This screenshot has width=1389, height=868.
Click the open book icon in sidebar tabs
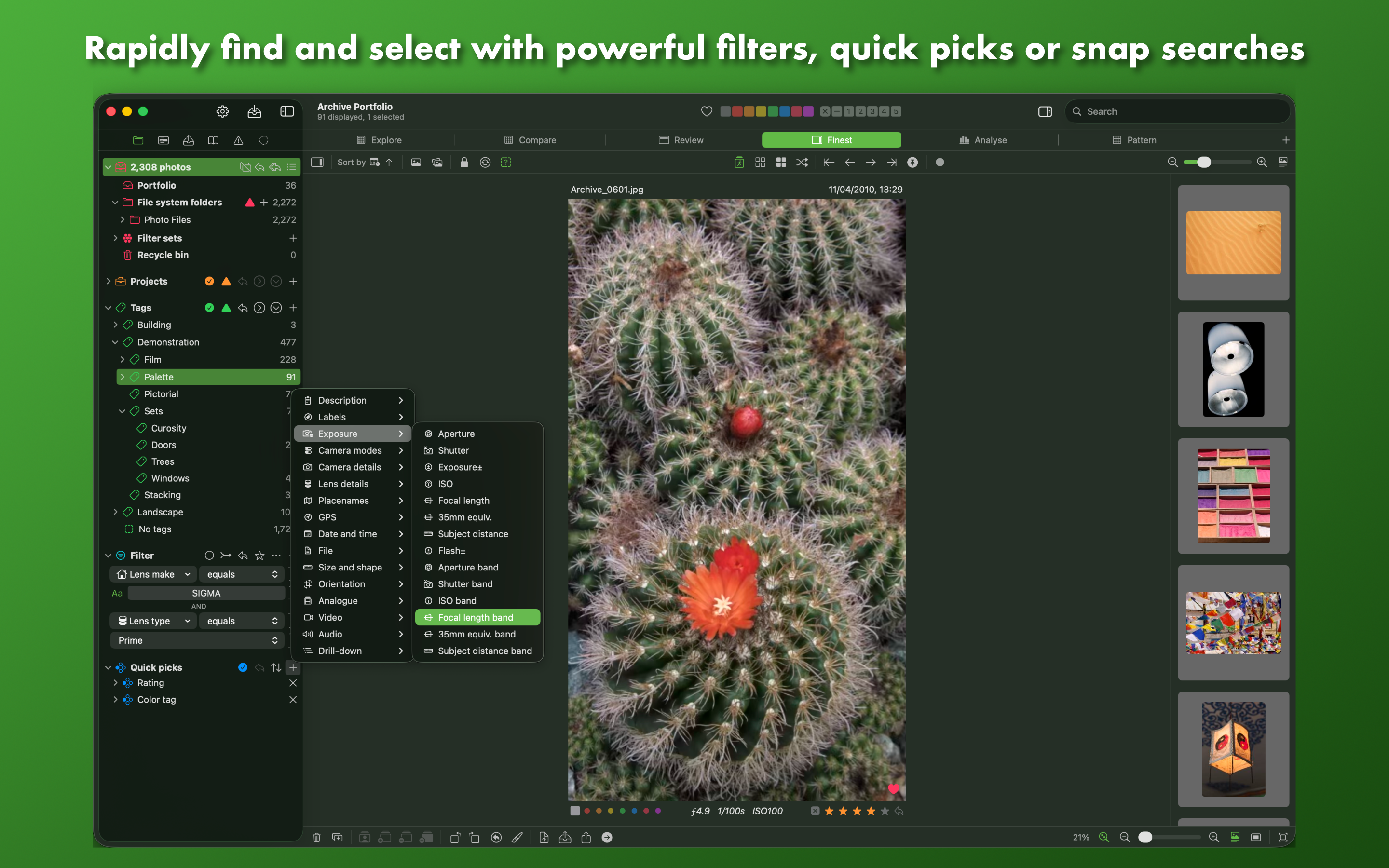click(x=213, y=140)
